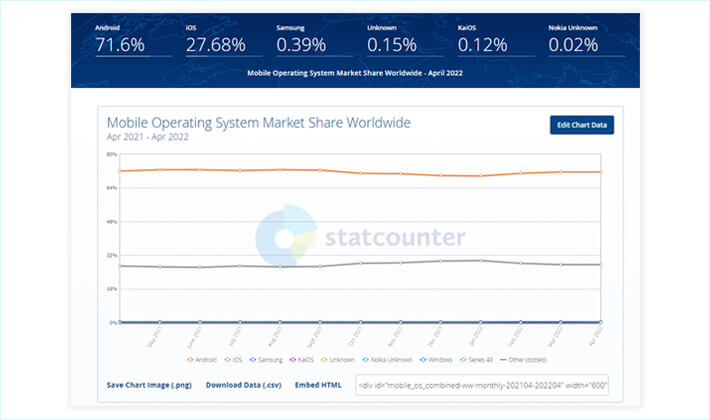The width and height of the screenshot is (710, 420).
Task: Click the Edit Chart Data button
Action: point(582,125)
